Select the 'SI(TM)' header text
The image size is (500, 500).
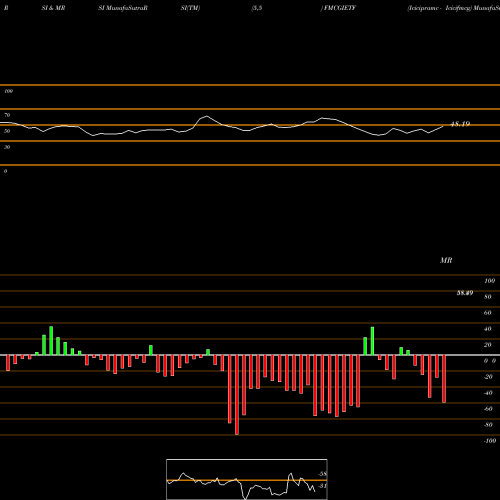[x=190, y=8]
